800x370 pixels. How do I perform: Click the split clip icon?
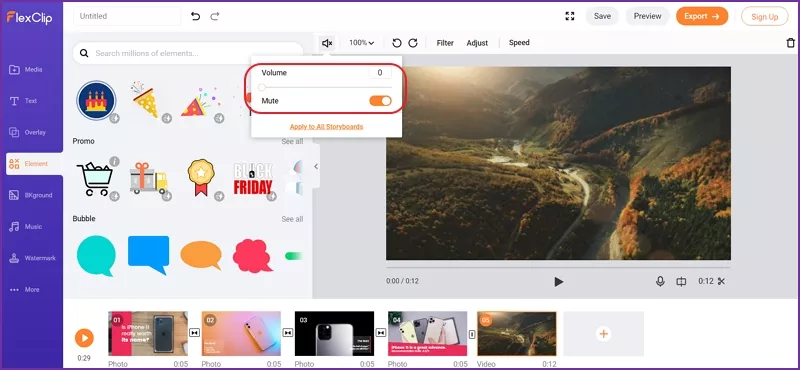681,282
